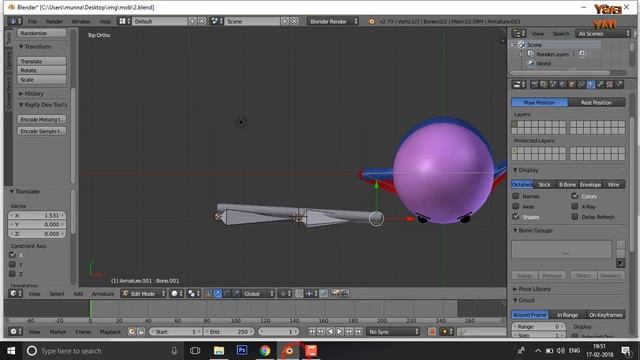Open the Scene properties tab icon
Screen dimensions: 640x360
553,84
